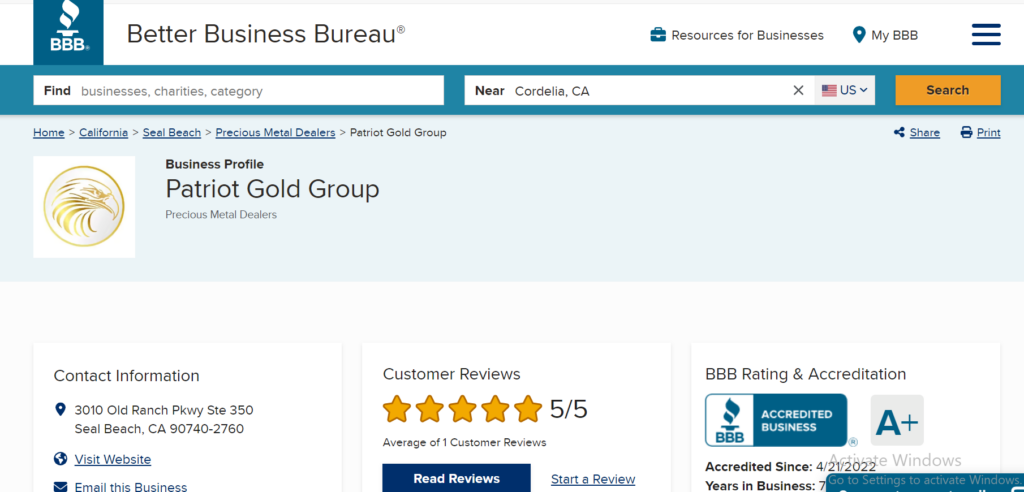
Task: Click the Read Reviews button
Action: pos(456,478)
